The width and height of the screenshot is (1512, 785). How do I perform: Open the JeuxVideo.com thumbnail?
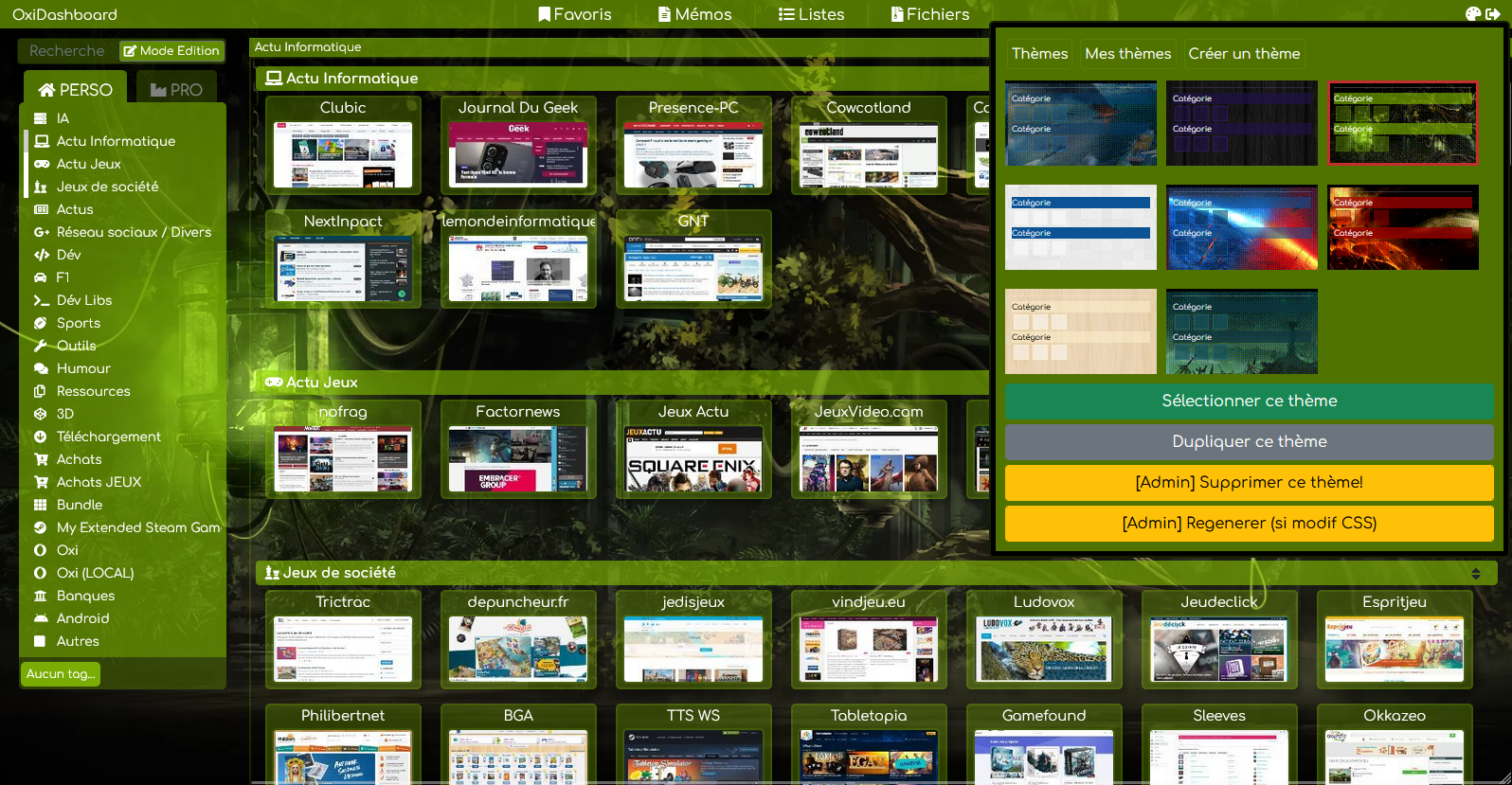pos(869,458)
